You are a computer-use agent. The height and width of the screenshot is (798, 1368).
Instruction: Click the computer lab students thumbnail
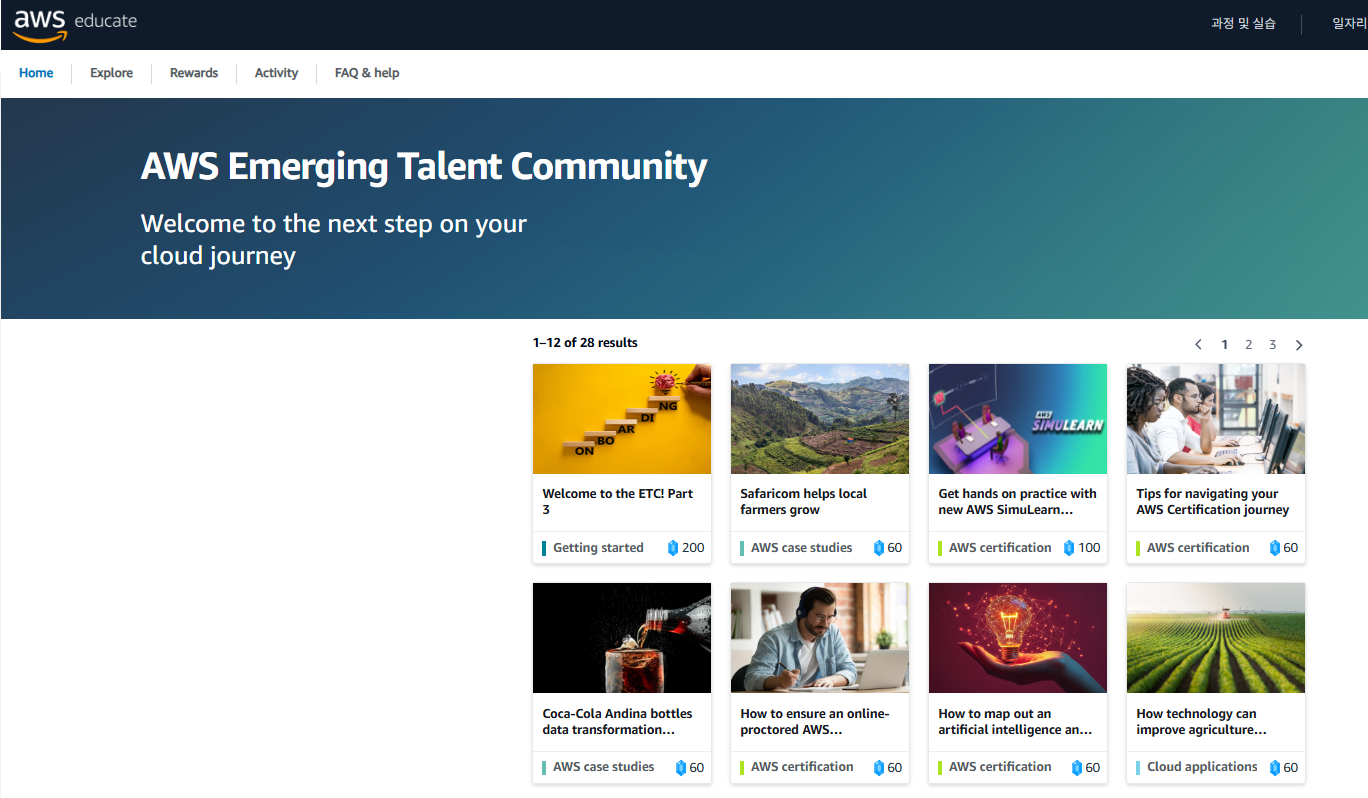[1216, 419]
